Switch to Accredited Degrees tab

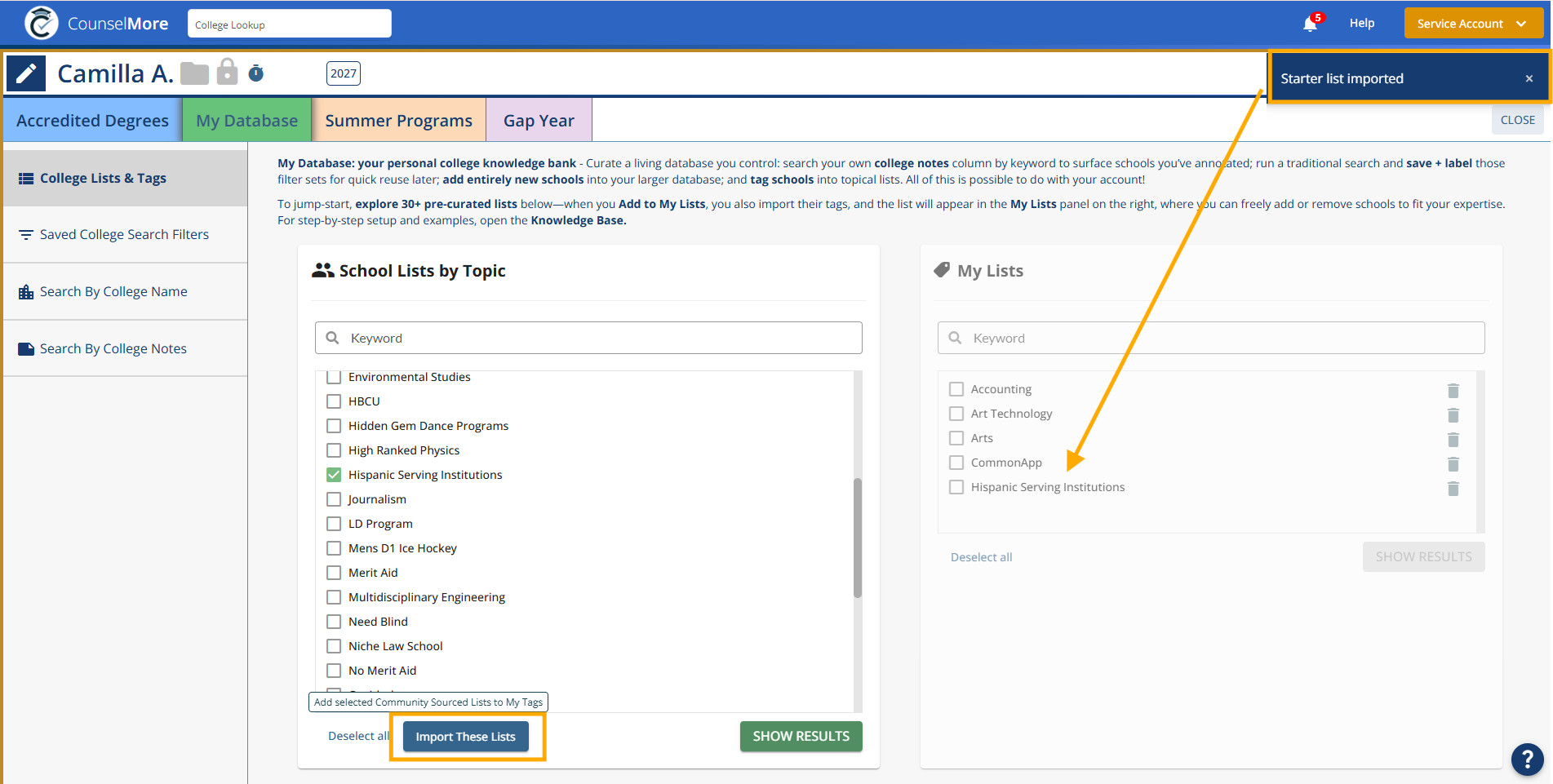pos(92,121)
